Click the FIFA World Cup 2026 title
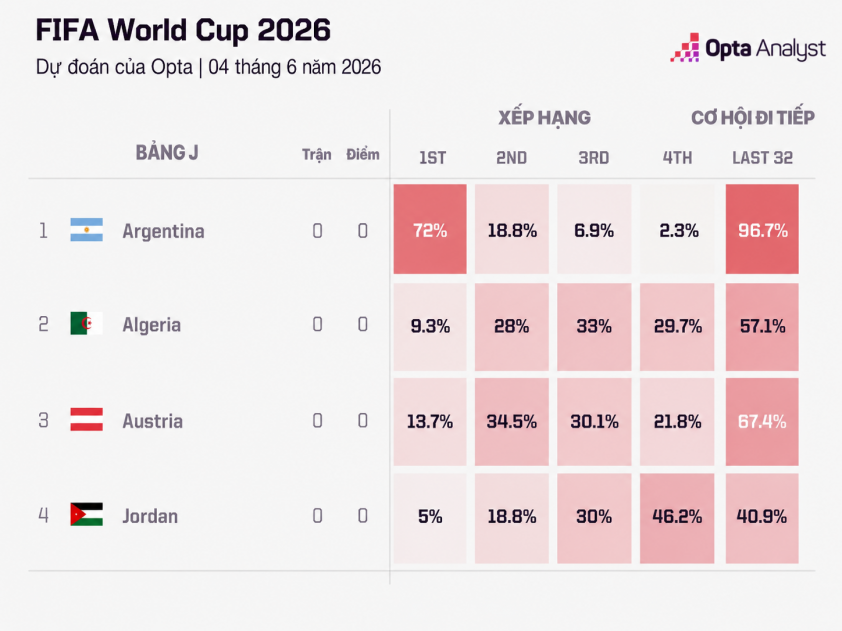Screen dimensions: 842x631 tap(183, 30)
